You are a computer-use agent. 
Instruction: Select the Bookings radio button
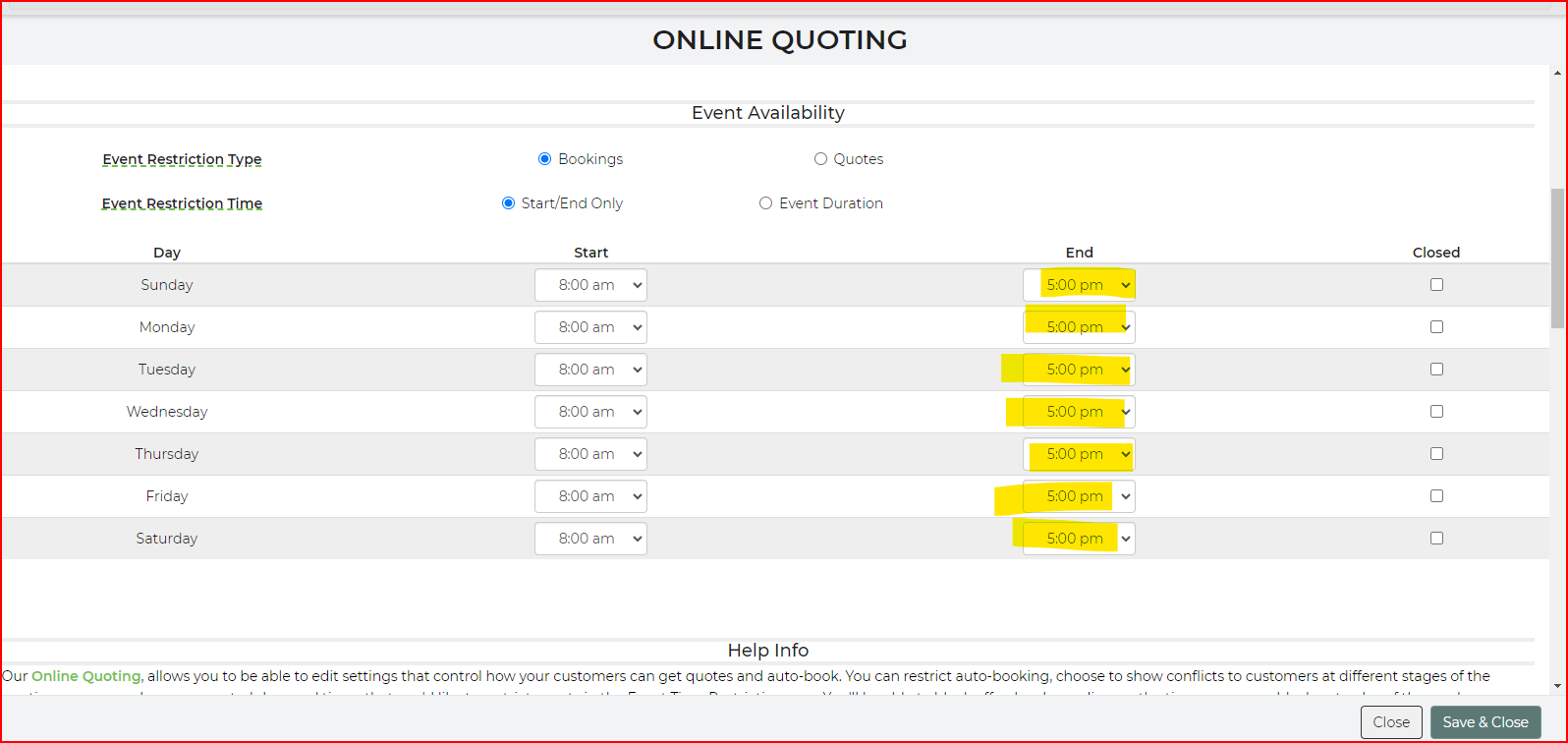click(545, 159)
